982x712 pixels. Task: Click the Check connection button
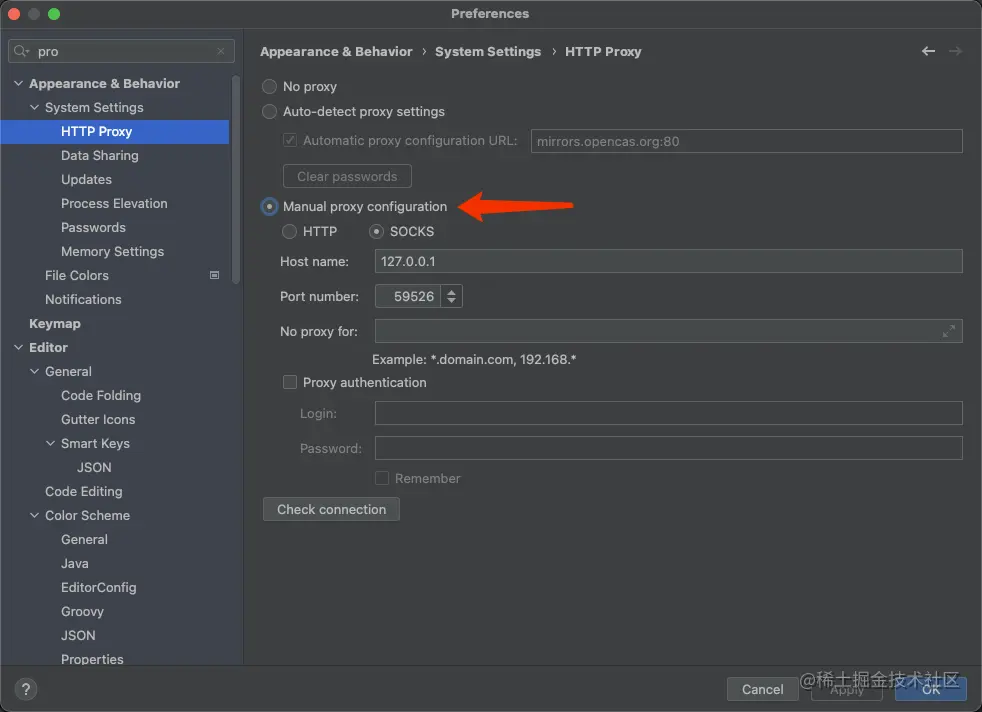(331, 510)
